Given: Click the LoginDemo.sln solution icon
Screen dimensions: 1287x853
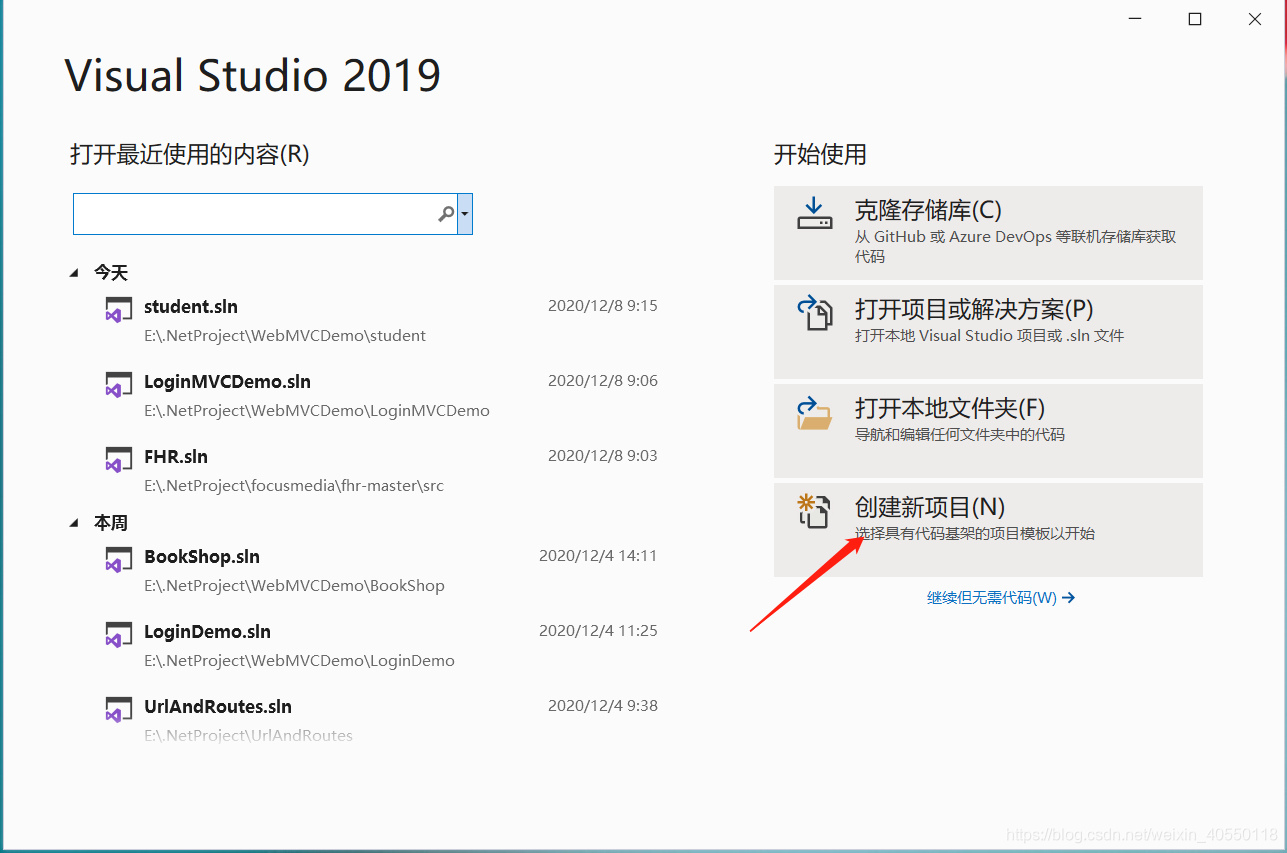Looking at the screenshot, I should point(119,634).
